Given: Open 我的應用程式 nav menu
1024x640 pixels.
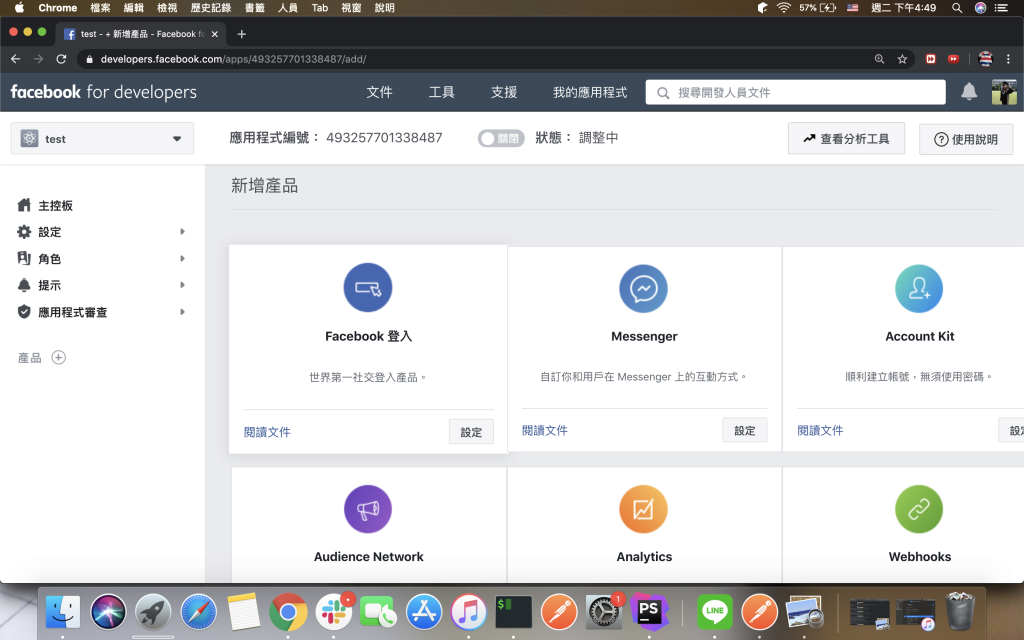Looking at the screenshot, I should (590, 92).
